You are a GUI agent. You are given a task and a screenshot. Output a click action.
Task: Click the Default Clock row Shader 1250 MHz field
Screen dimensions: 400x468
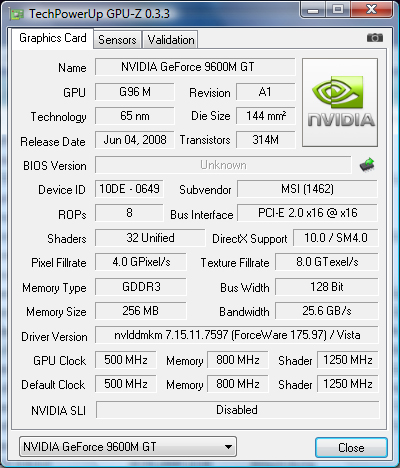(x=348, y=384)
